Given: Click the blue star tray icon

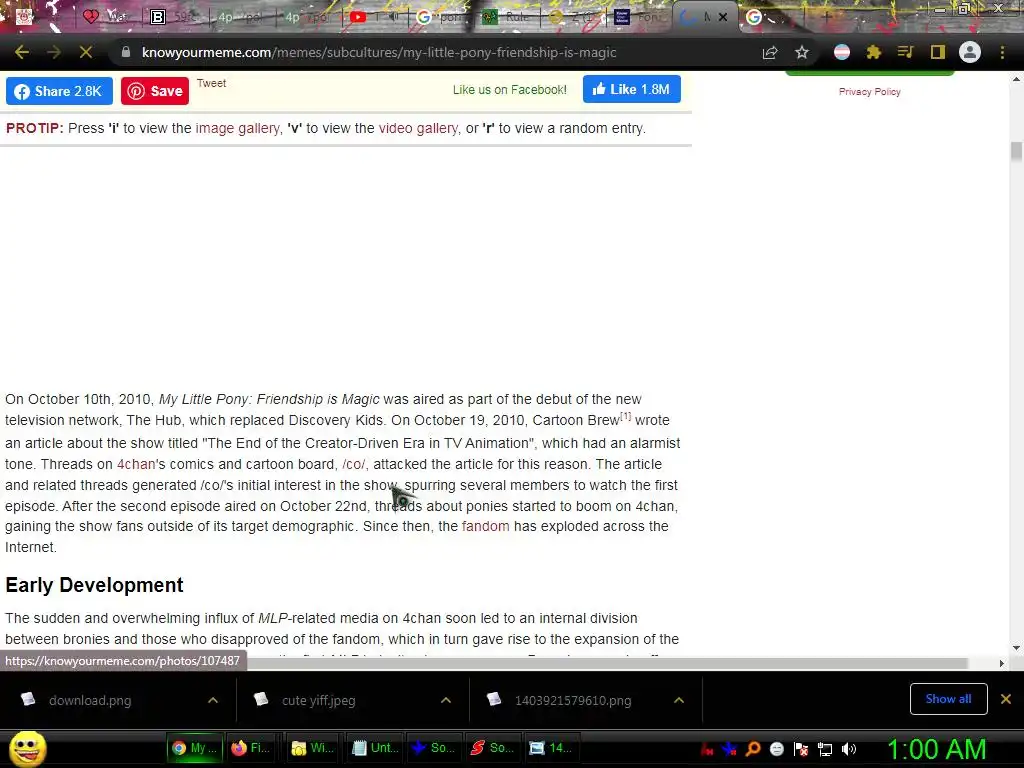Looking at the screenshot, I should click(x=729, y=749).
